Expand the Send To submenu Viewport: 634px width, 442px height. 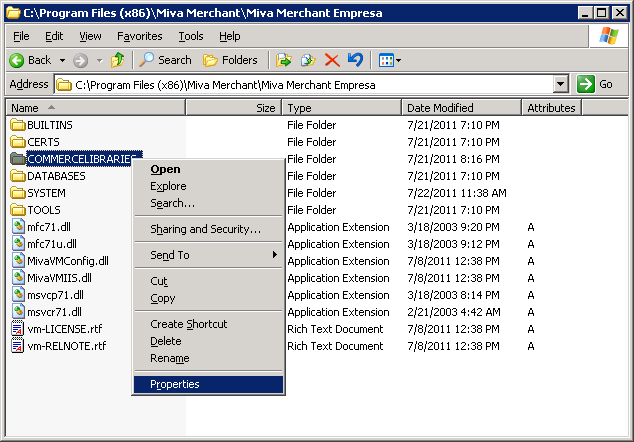208,255
